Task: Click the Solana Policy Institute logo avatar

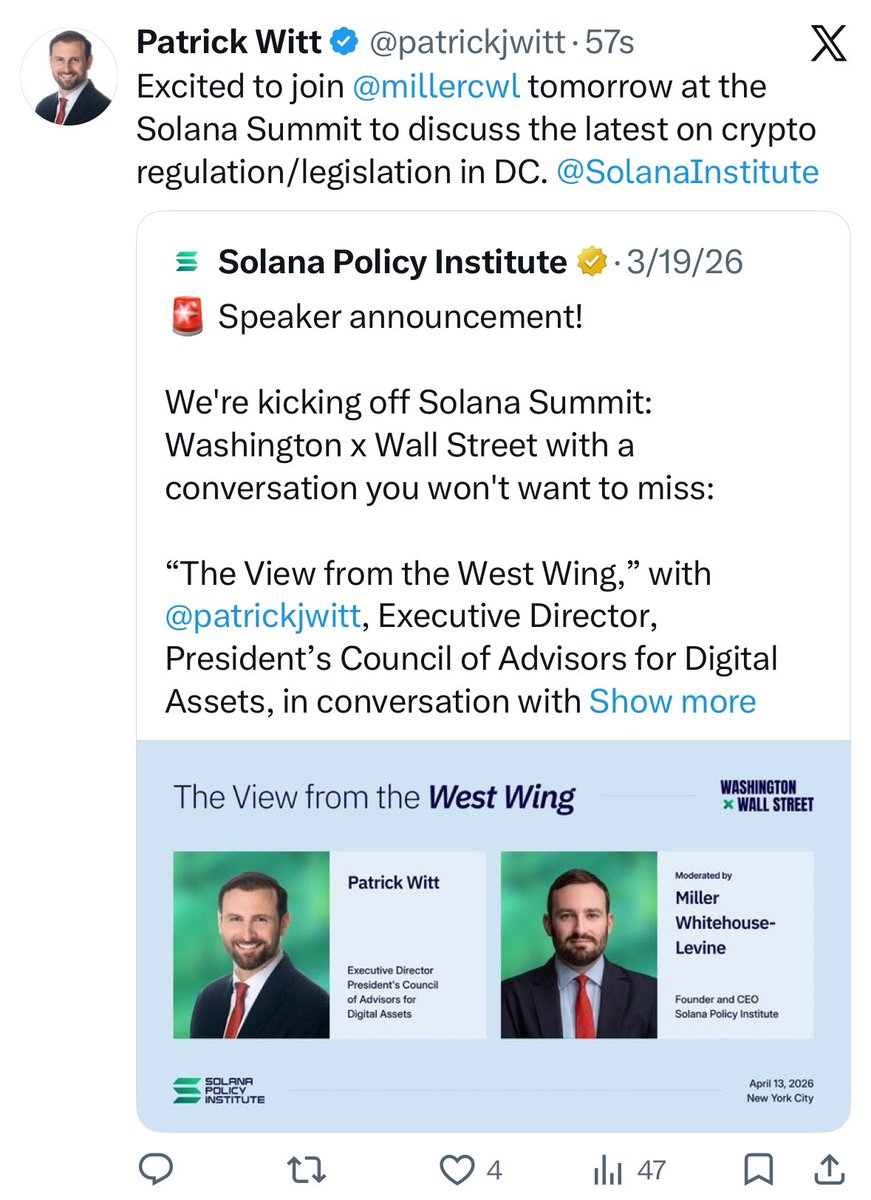Action: click(x=185, y=263)
